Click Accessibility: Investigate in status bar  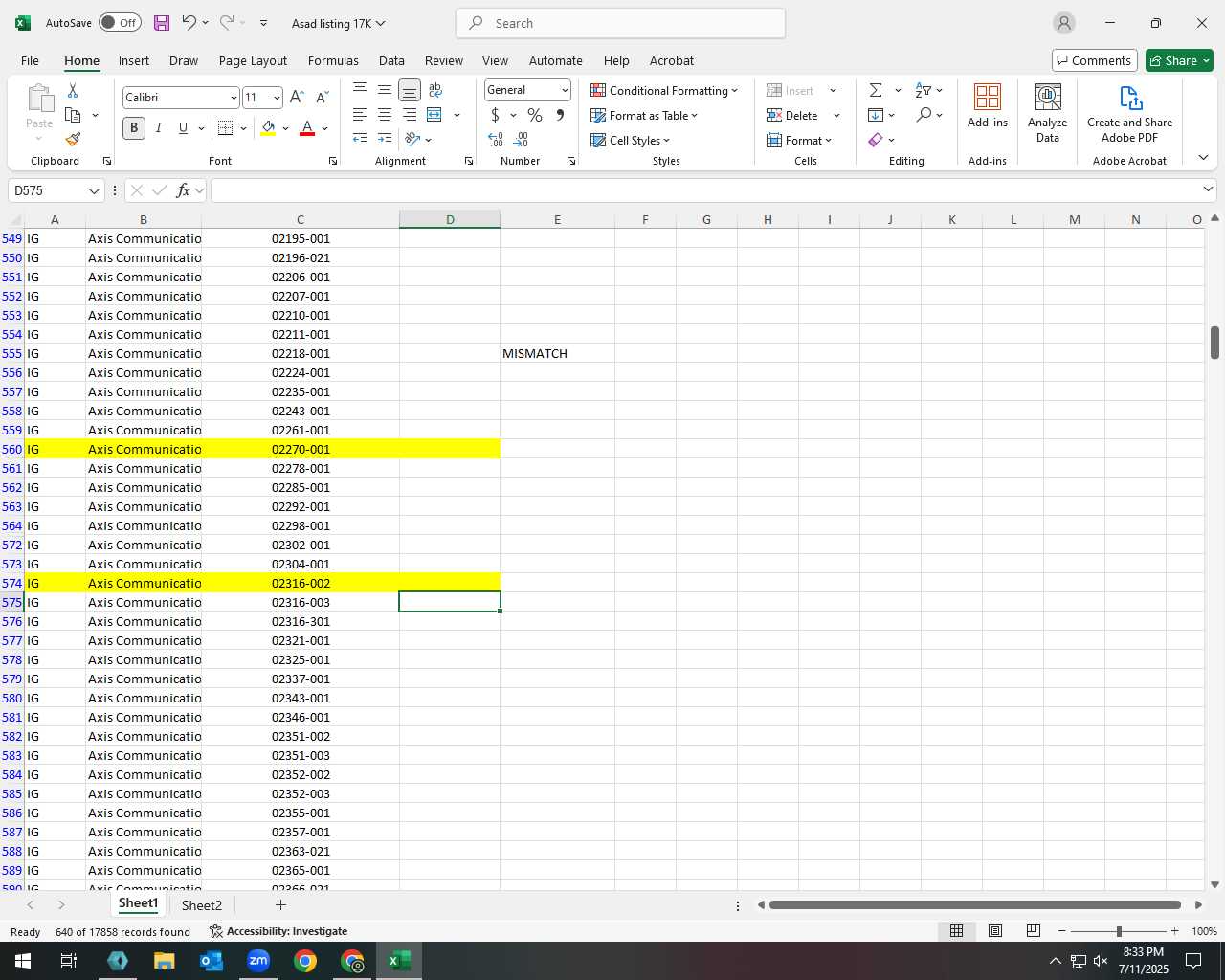pos(278,931)
